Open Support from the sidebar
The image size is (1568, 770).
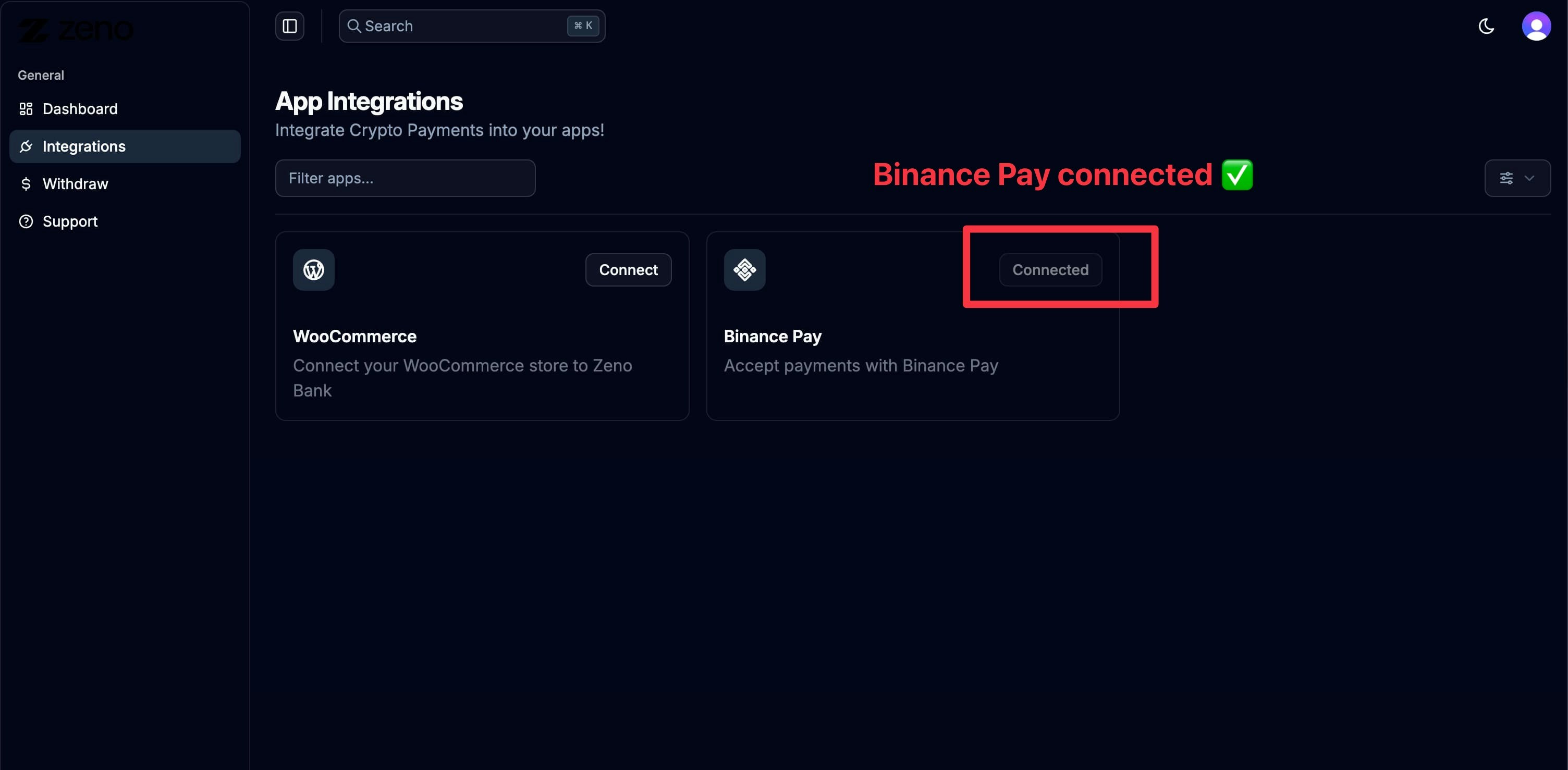point(69,221)
